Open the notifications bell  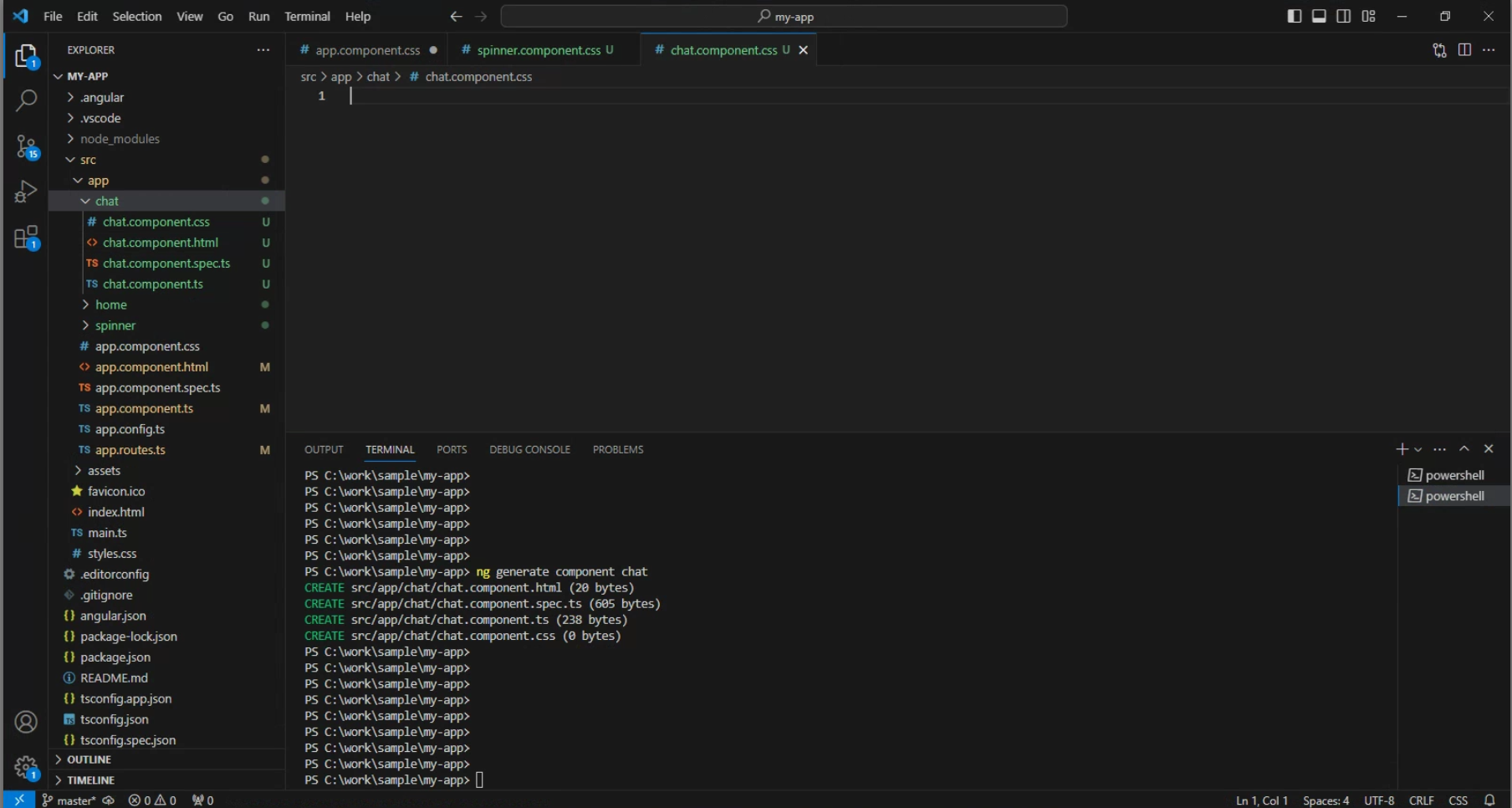tap(1489, 800)
